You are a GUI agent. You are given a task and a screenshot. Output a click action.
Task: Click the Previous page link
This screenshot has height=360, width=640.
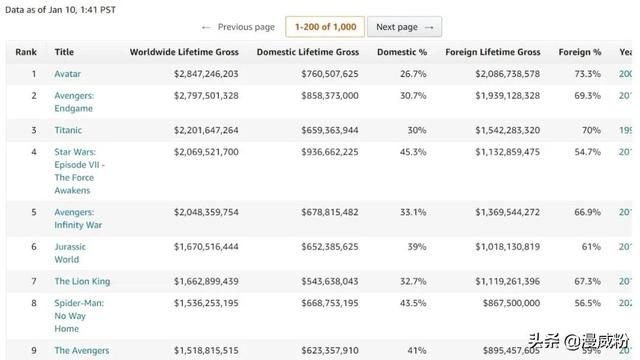[238, 27]
